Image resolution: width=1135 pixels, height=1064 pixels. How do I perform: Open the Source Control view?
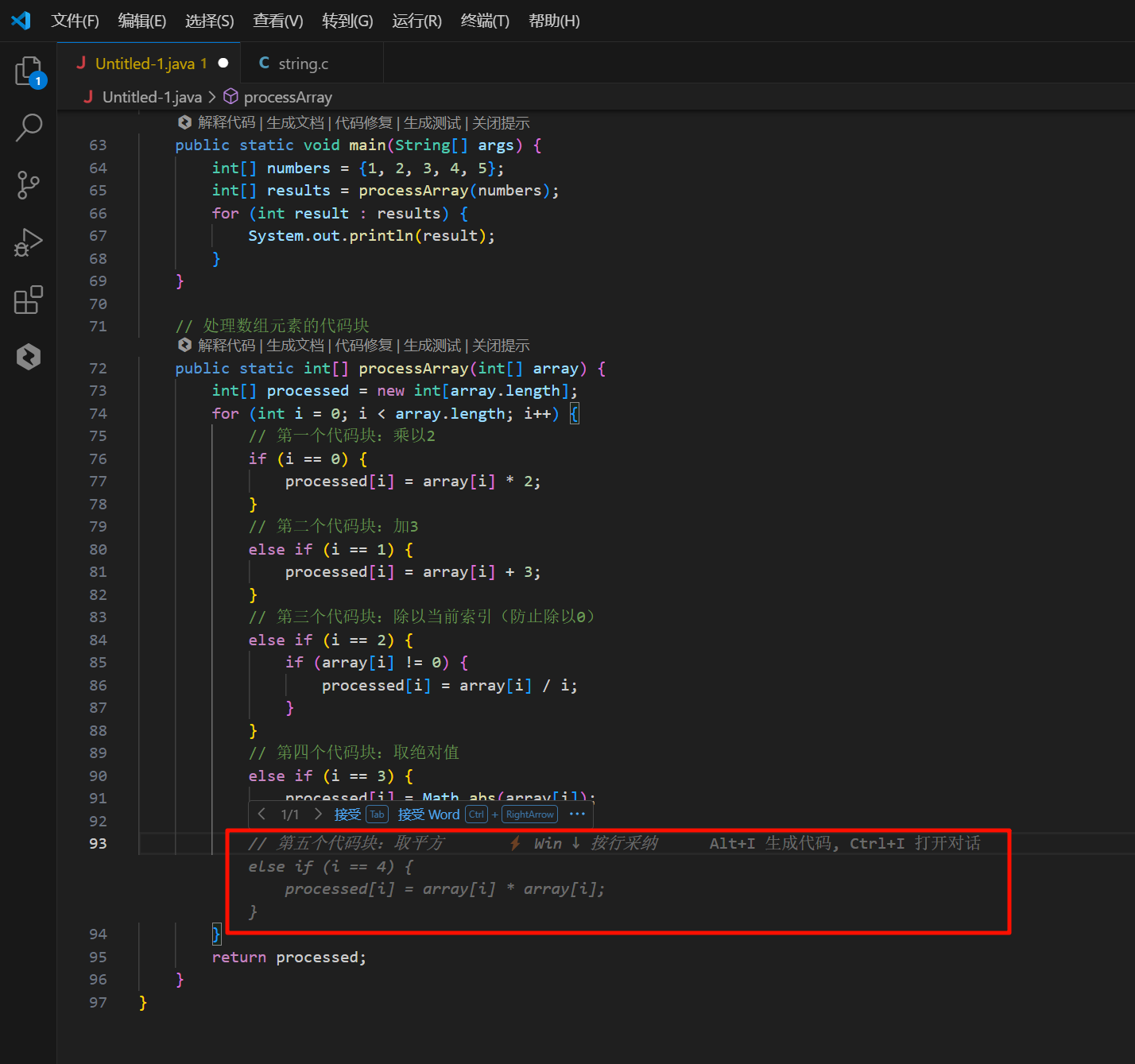(x=29, y=185)
